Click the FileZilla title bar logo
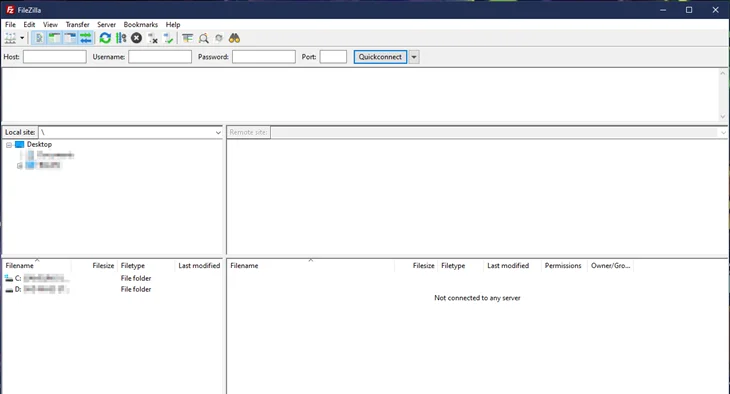The image size is (730, 394). (x=10, y=10)
